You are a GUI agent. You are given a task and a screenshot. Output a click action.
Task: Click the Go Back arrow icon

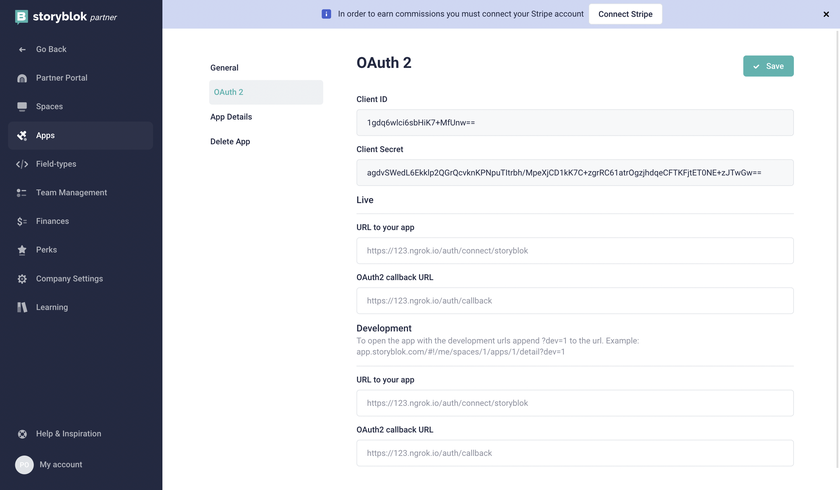[x=22, y=49]
